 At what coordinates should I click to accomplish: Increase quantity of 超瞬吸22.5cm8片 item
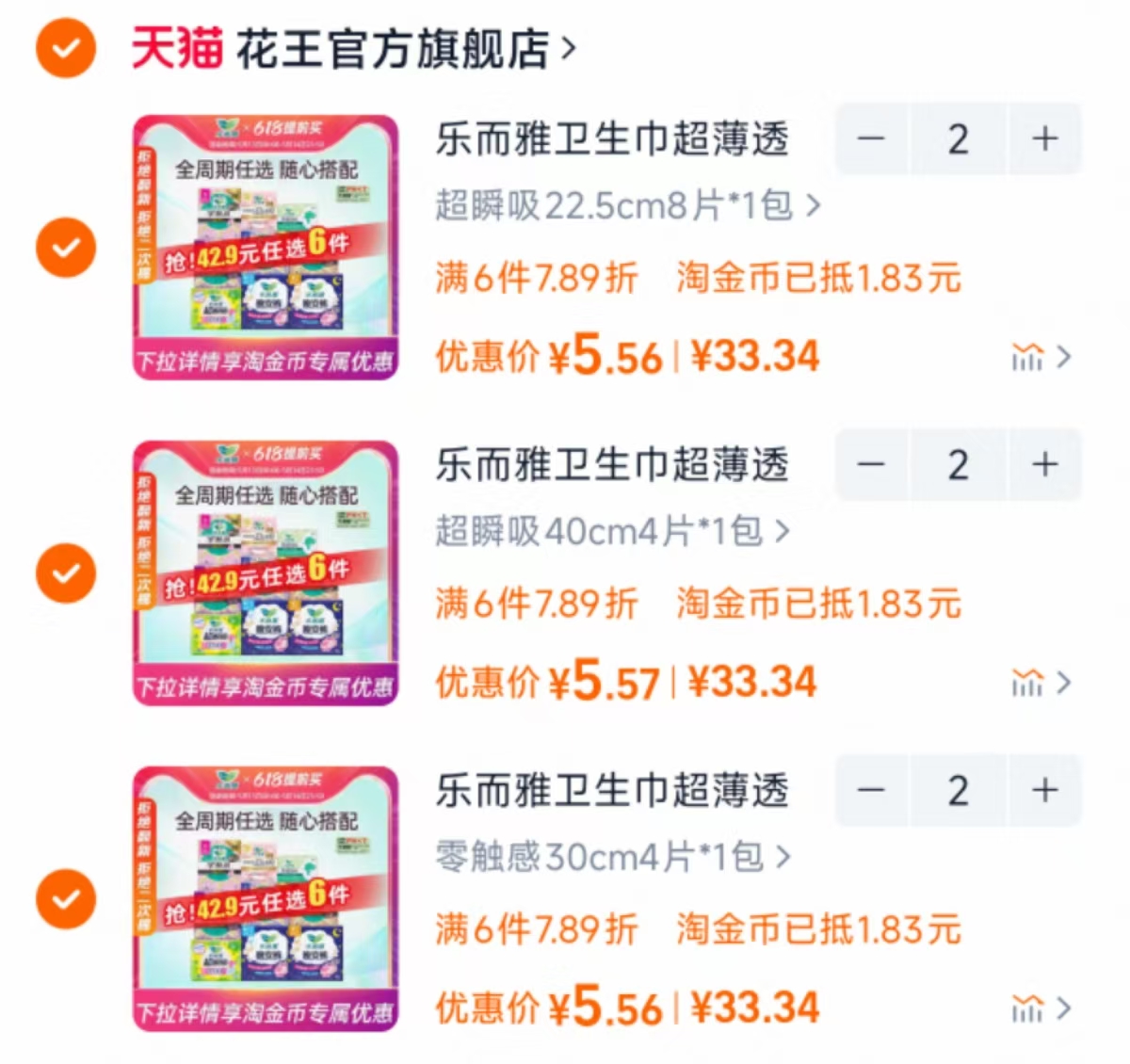1044,139
